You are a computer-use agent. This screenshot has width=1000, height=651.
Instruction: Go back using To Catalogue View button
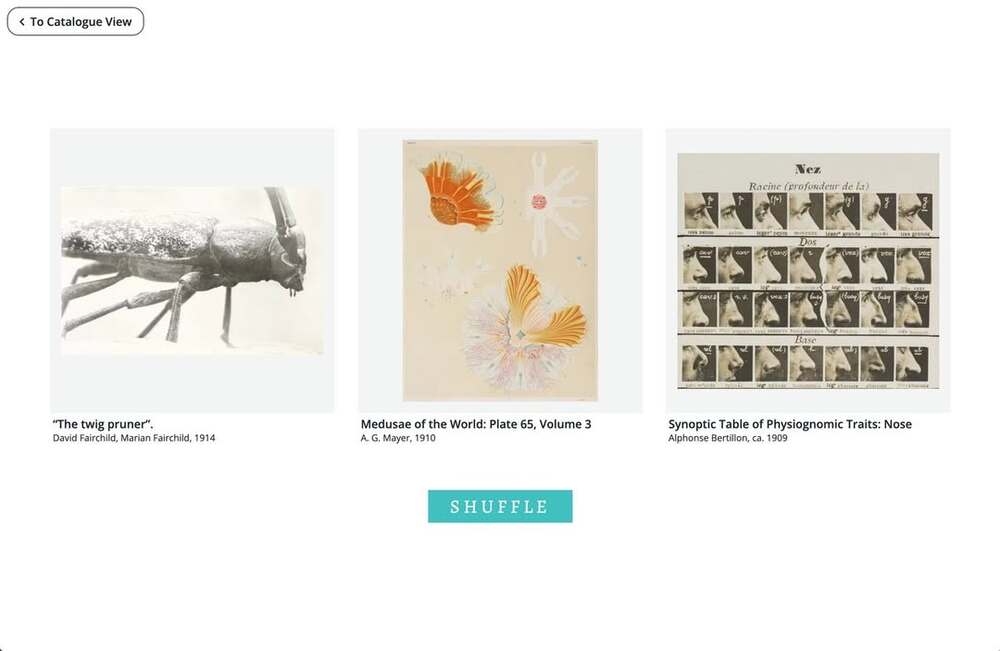pos(75,22)
